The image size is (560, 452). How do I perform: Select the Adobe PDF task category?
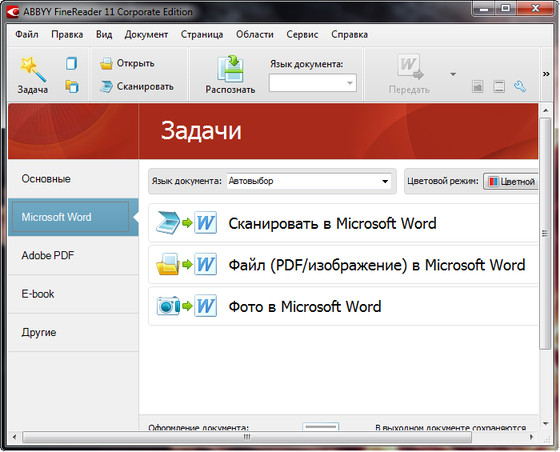pyautogui.click(x=73, y=256)
